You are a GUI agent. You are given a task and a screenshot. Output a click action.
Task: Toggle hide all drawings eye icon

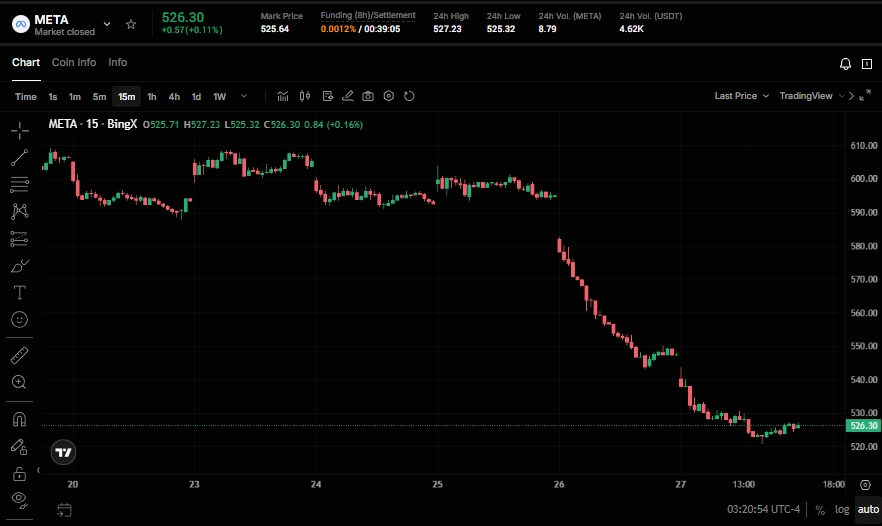(x=19, y=499)
